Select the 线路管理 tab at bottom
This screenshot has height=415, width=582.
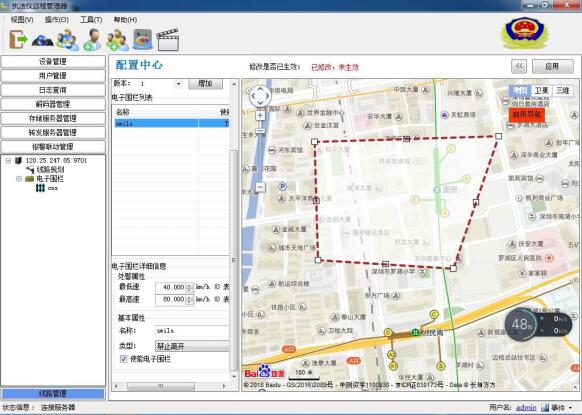click(x=53, y=393)
